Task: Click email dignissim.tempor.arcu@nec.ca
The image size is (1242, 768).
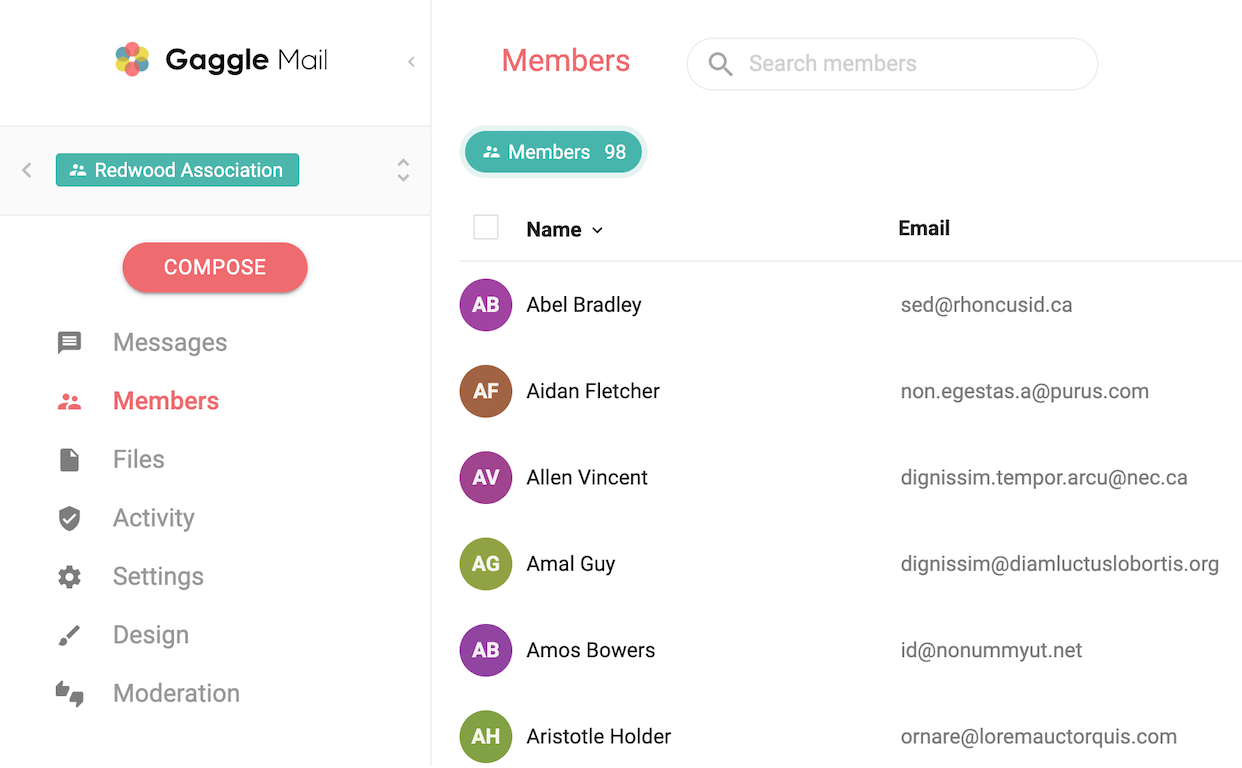Action: coord(1044,478)
